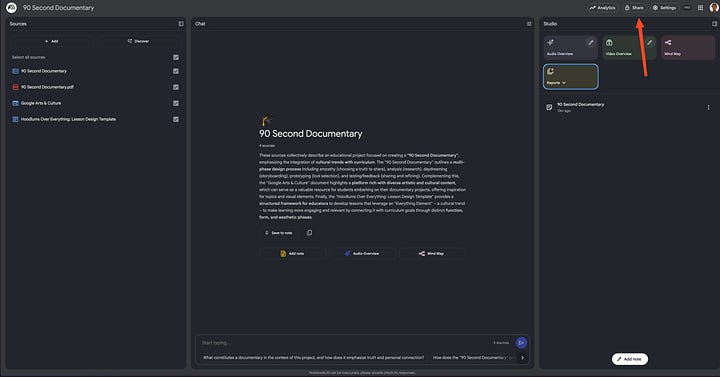The width and height of the screenshot is (720, 377).
Task: Open Discover sources
Action: (138, 41)
